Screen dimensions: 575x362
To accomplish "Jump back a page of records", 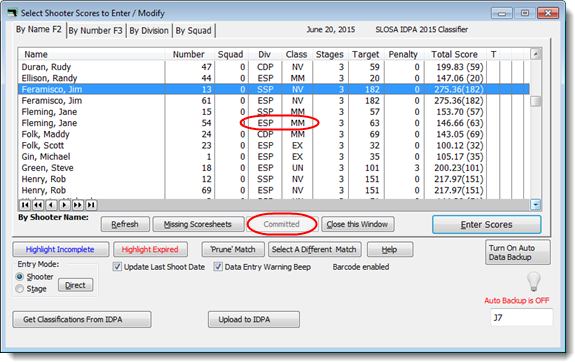I will pyautogui.click(x=38, y=205).
